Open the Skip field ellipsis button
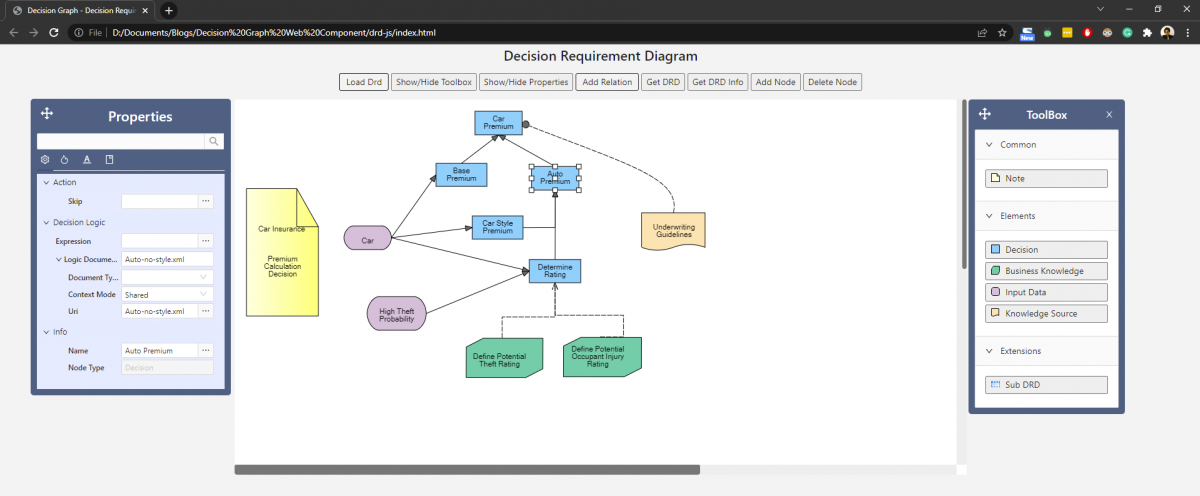Viewport: 1200px width, 496px height. click(x=206, y=201)
